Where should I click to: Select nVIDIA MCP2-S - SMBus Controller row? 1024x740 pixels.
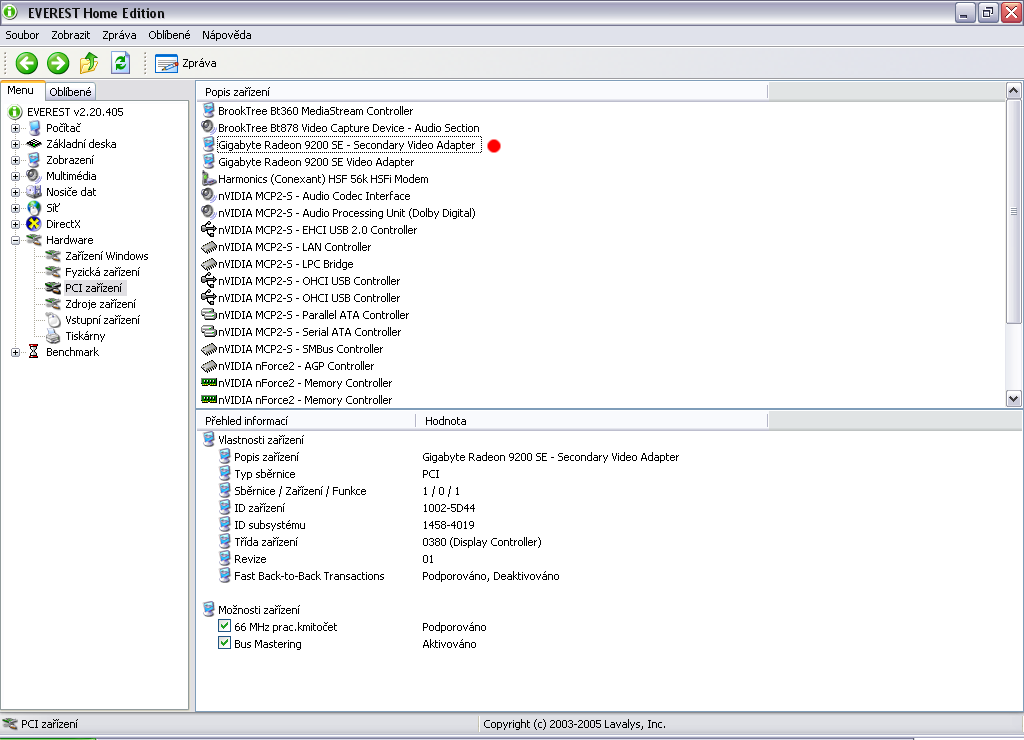(300, 349)
